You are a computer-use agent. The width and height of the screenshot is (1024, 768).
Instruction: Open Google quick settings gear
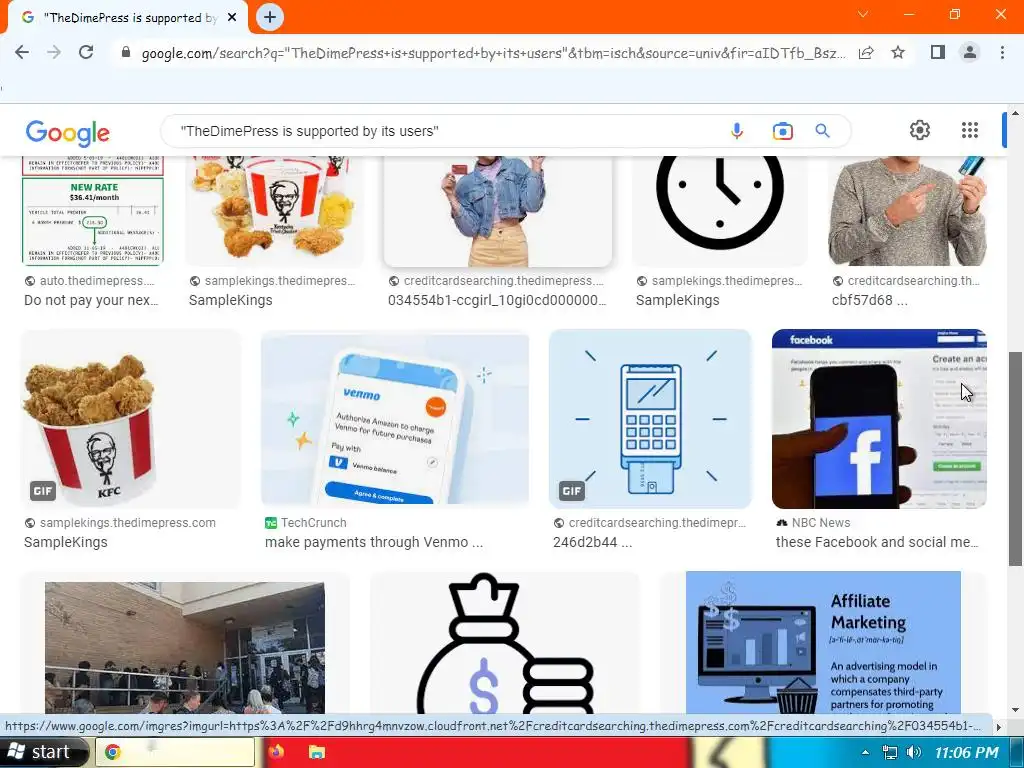pos(920,130)
